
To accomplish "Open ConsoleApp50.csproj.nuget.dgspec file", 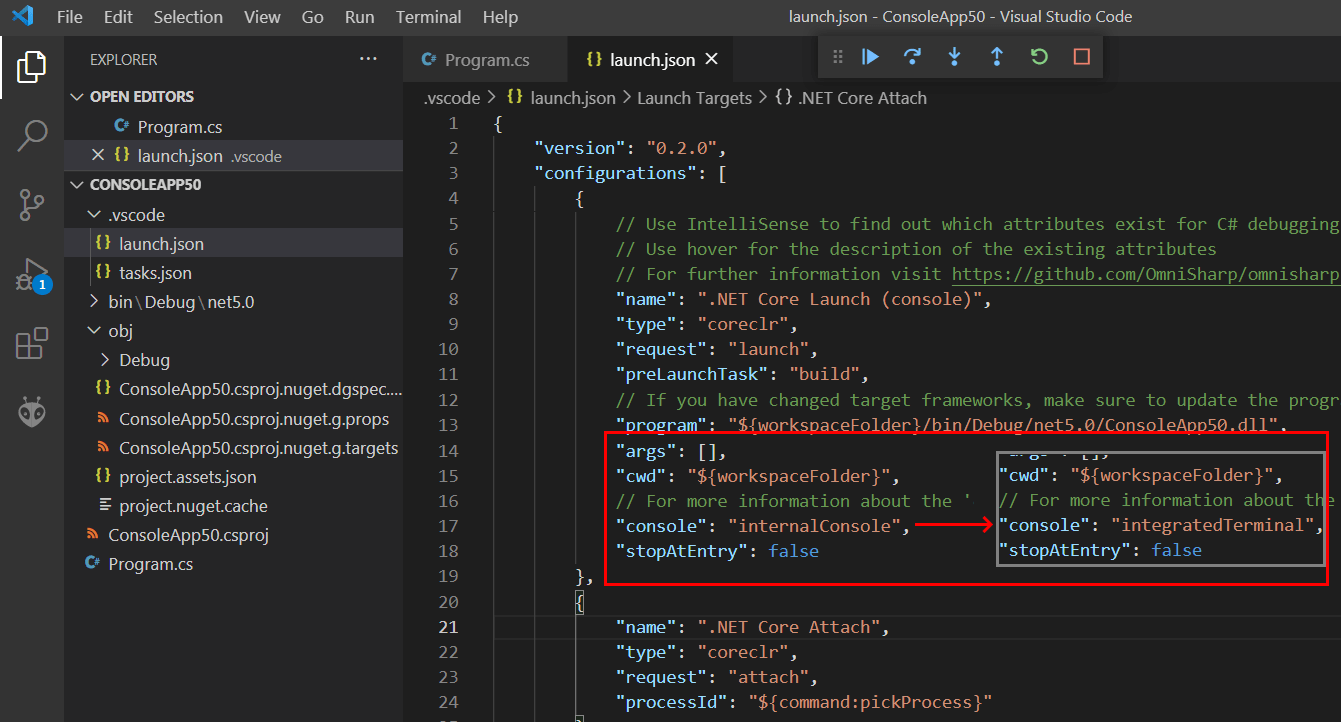I will [234, 389].
